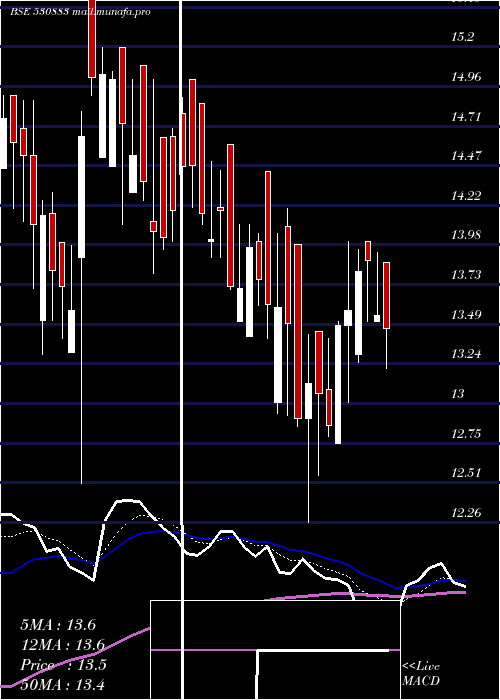This screenshot has width=500, height=700.
Task: Select the 13.73 price level label
Action: pos(466,275)
